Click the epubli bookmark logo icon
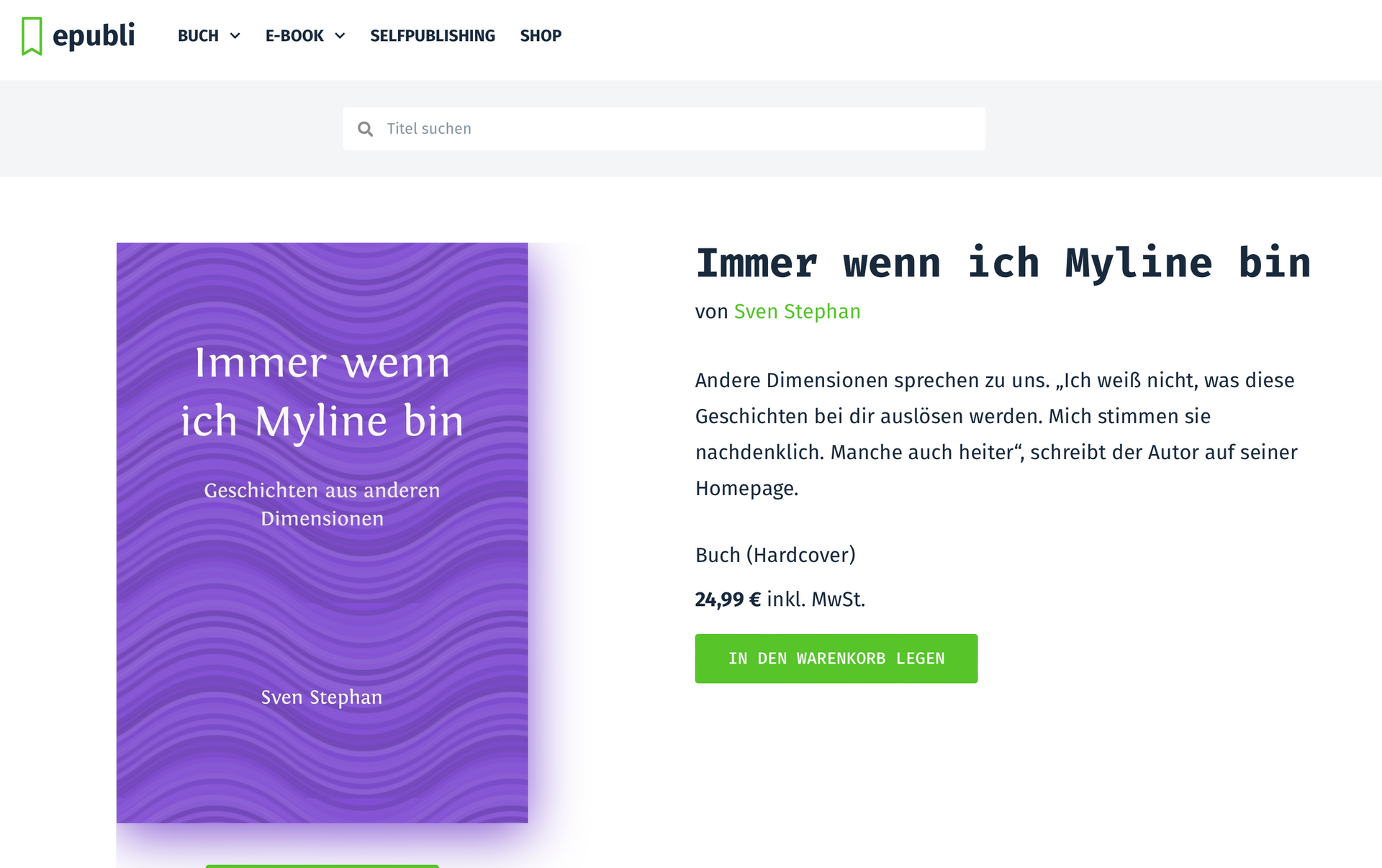The width and height of the screenshot is (1382, 868). tap(32, 36)
